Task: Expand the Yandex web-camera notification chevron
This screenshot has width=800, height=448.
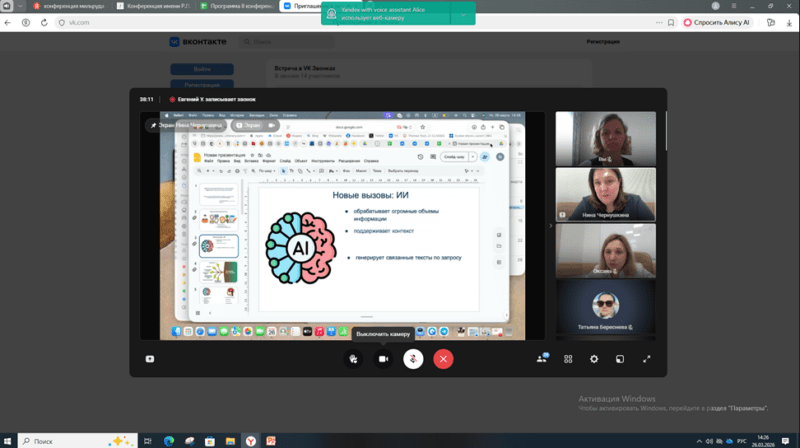Action: tap(463, 15)
